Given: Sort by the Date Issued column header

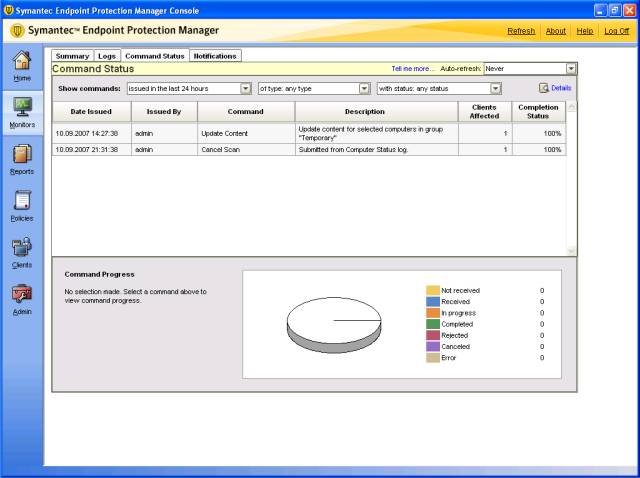Looking at the screenshot, I should pyautogui.click(x=91, y=111).
